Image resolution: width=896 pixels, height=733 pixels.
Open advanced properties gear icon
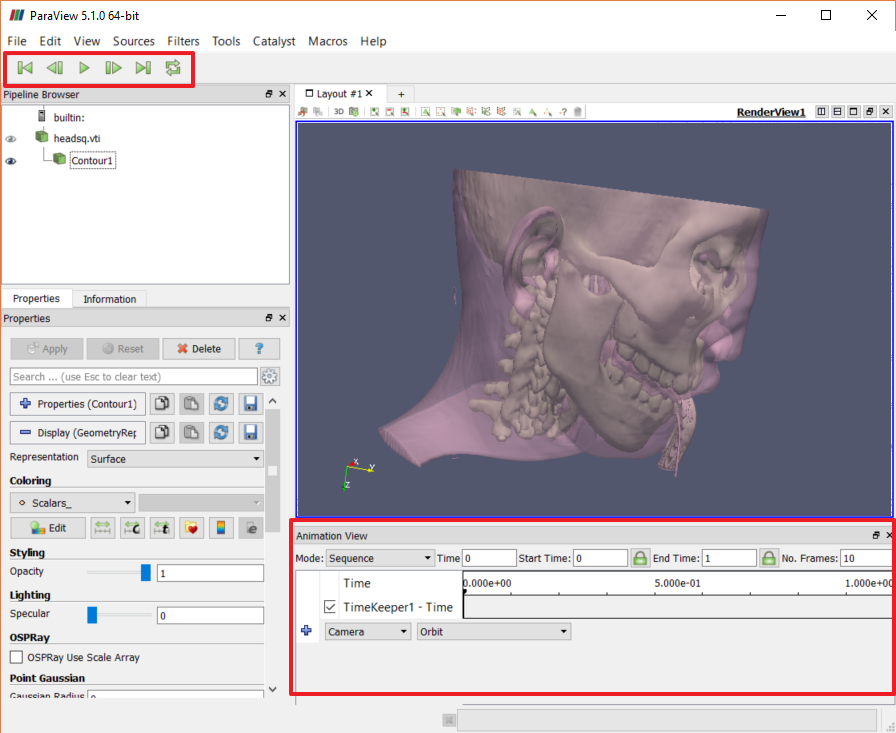pyautogui.click(x=269, y=377)
